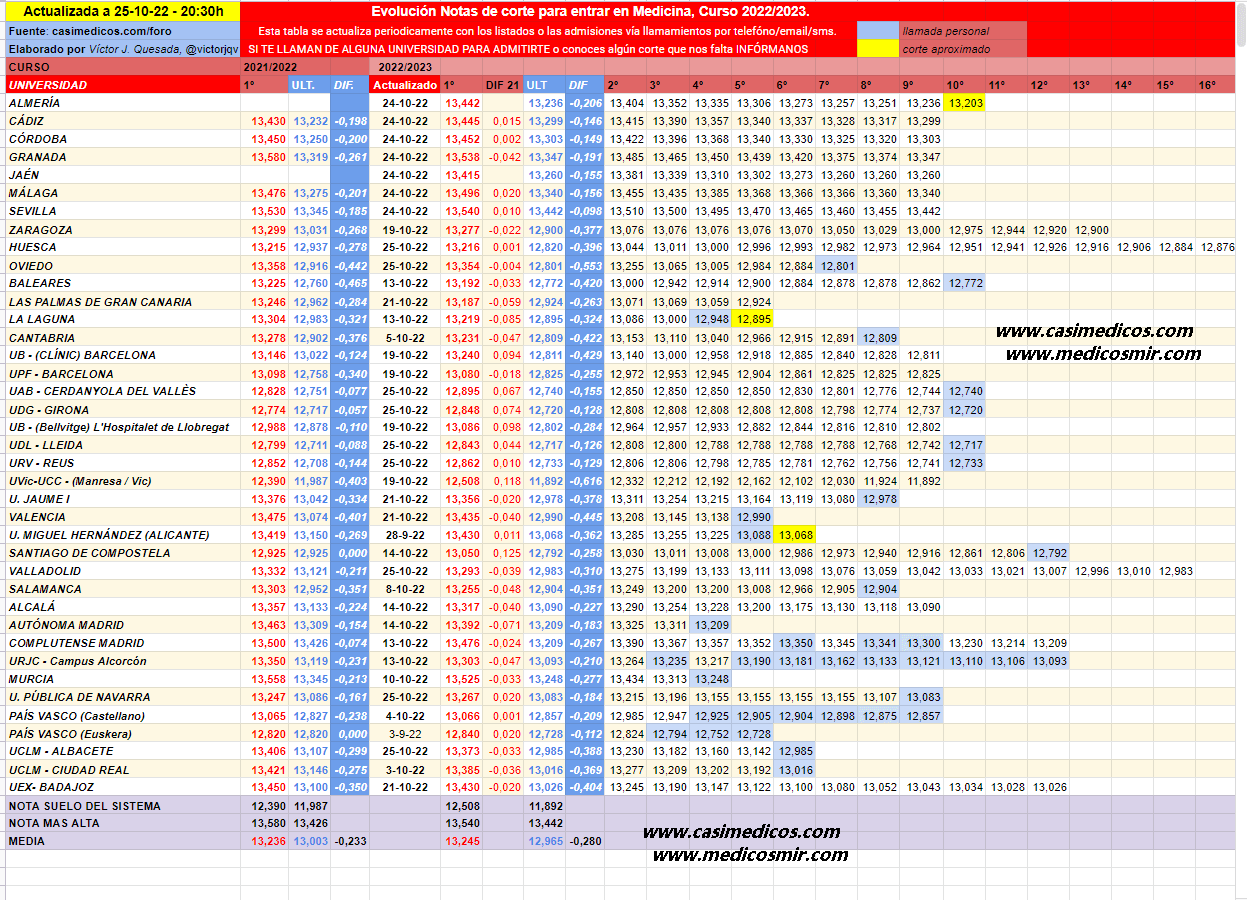The width and height of the screenshot is (1247, 900).
Task: Click yellow 13,068 cell in Miguel Hernández row
Action: click(x=796, y=535)
